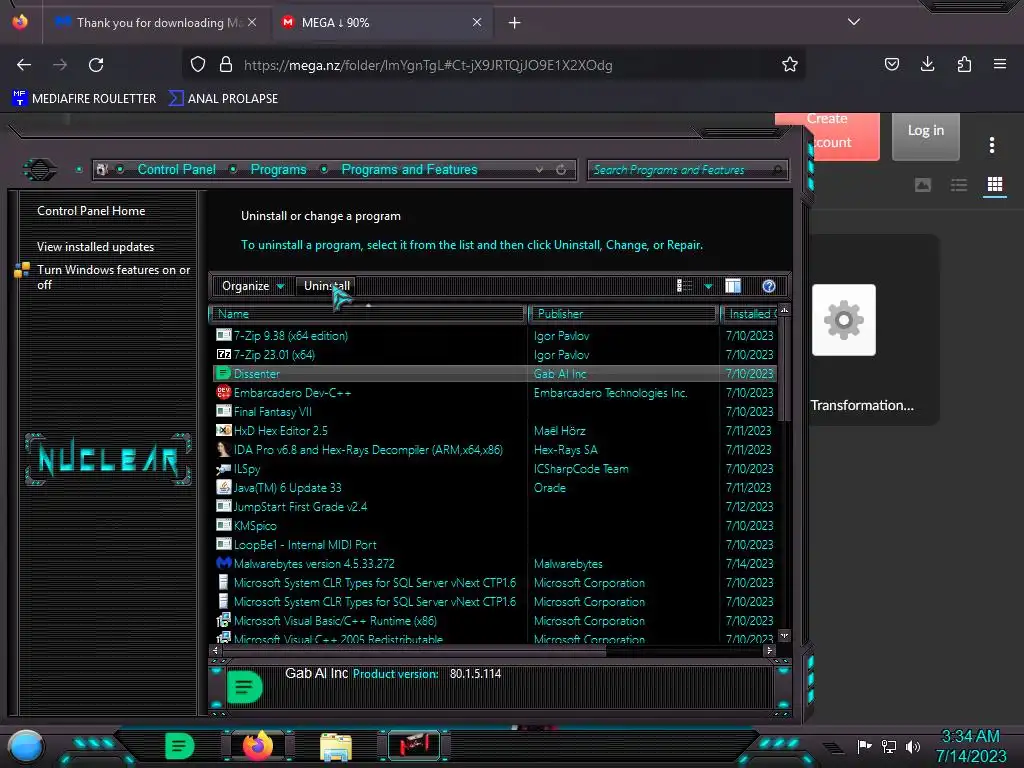The height and width of the screenshot is (768, 1024).
Task: Open the Windows Start orb
Action: 25,746
